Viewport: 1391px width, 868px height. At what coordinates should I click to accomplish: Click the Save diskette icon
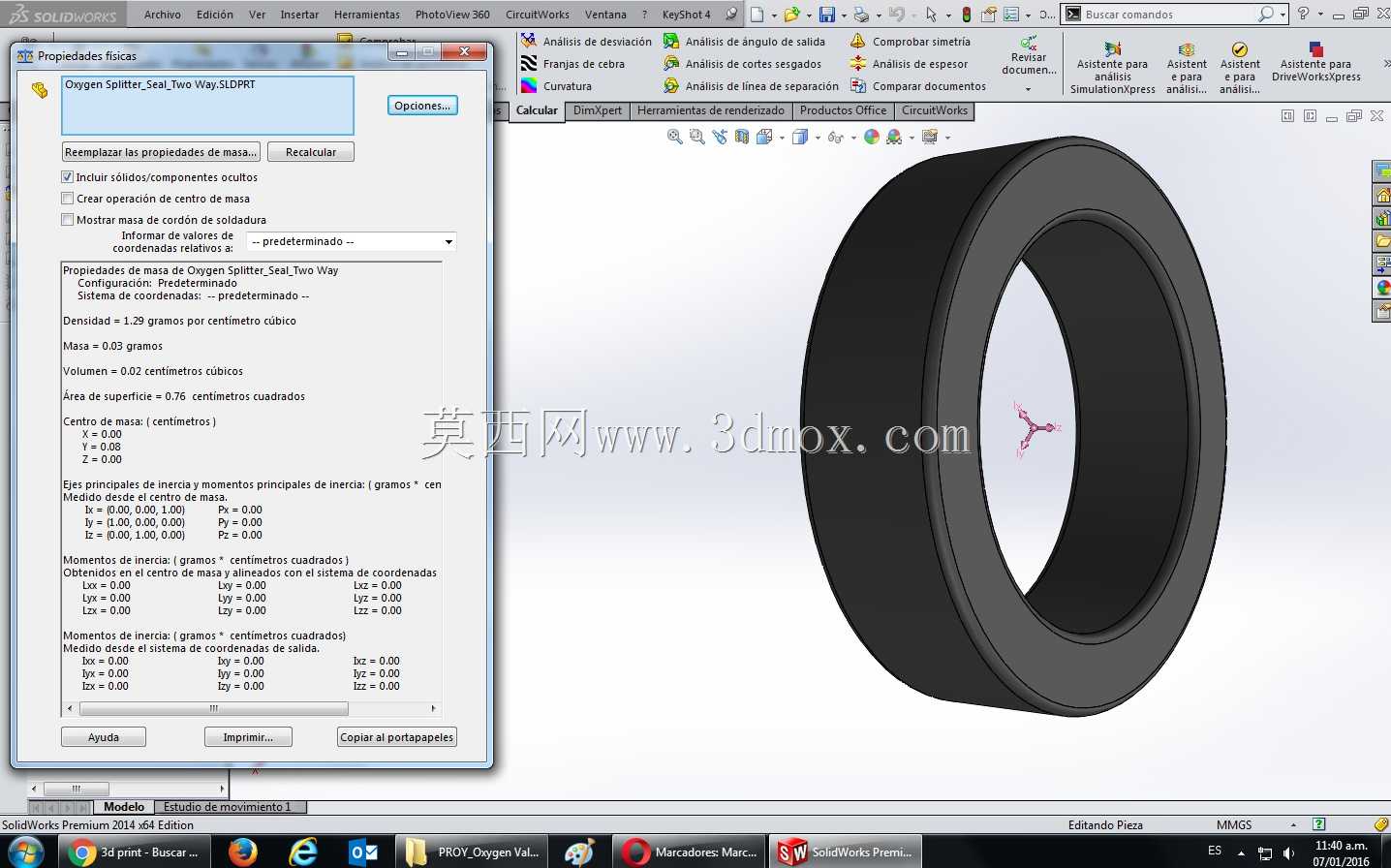pos(827,15)
